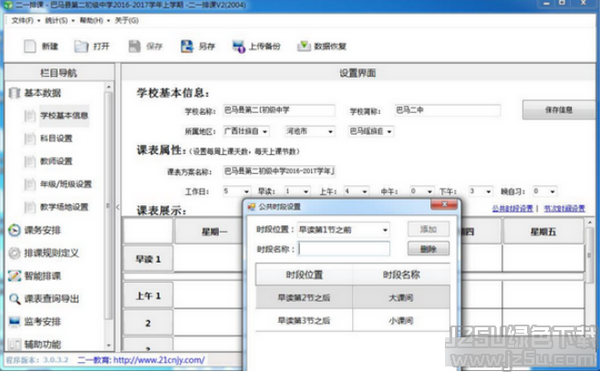Go to 辅助功能 section
The width and height of the screenshot is (600, 372).
42,344
